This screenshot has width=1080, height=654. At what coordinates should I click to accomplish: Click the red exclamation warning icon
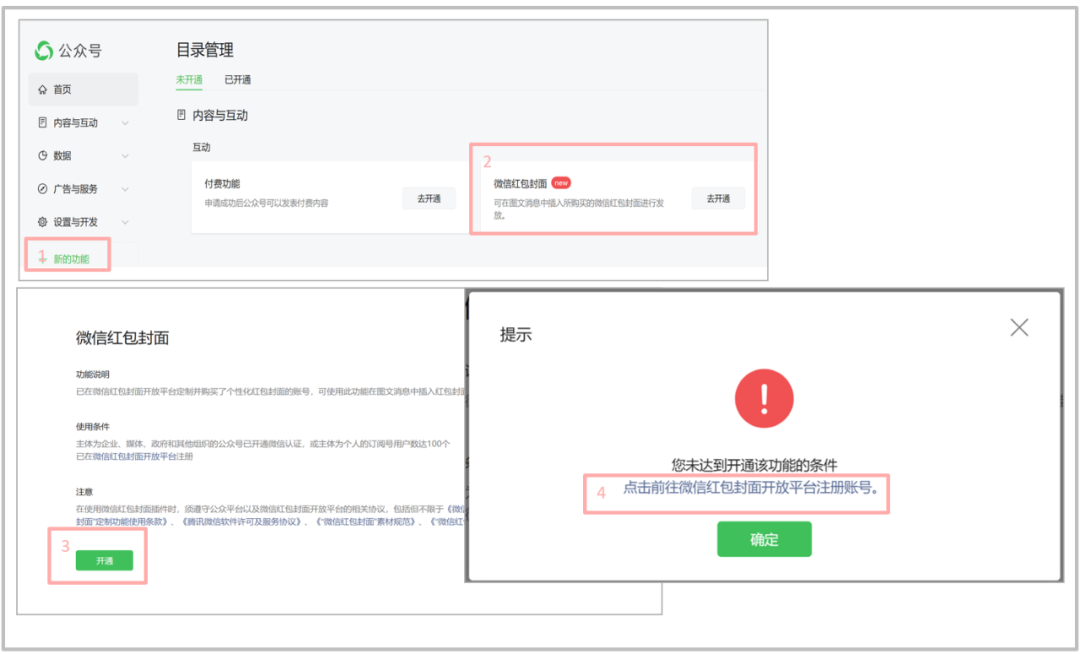764,399
